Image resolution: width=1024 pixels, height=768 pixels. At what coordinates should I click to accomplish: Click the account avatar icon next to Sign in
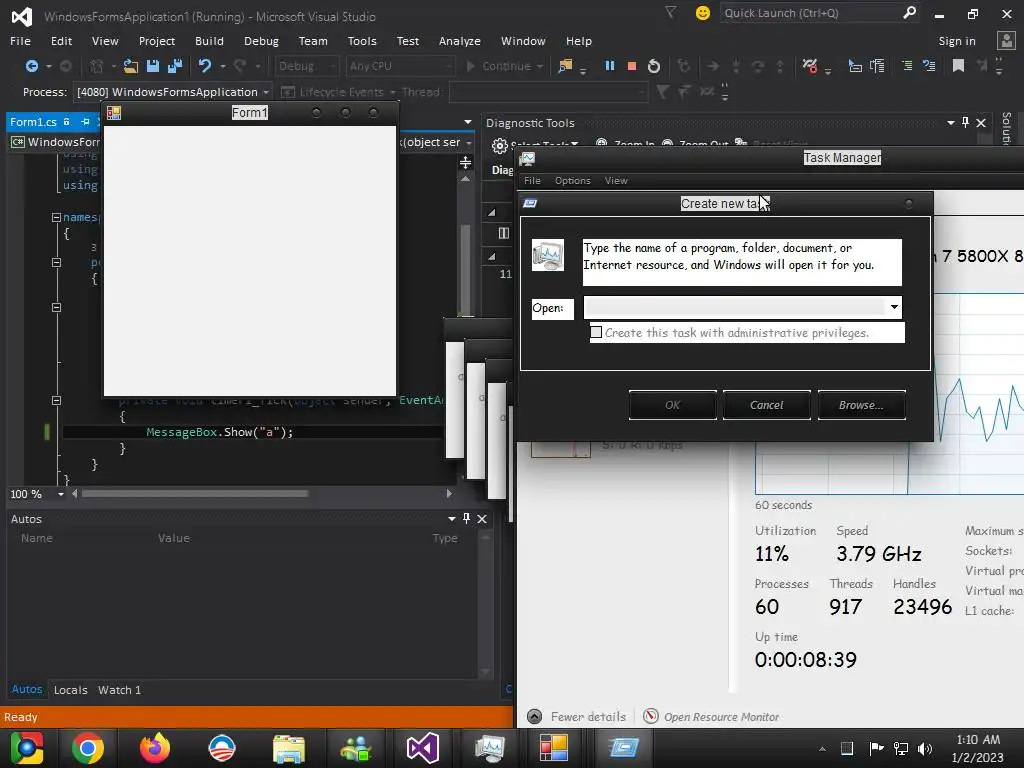[1006, 40]
